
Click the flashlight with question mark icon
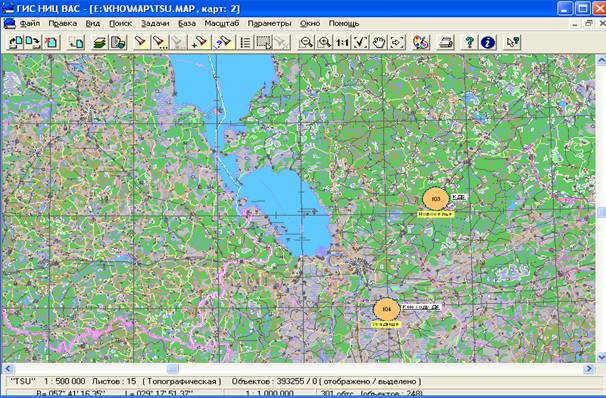click(x=223, y=42)
